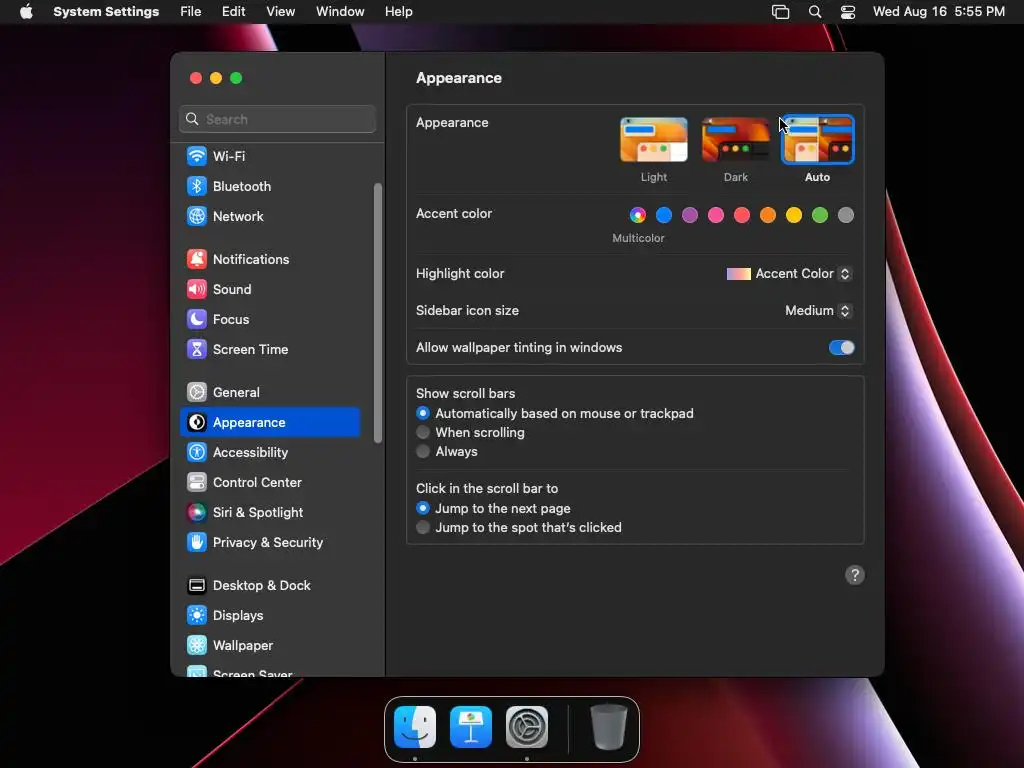
Task: Open Focus settings
Action: pyautogui.click(x=269, y=319)
